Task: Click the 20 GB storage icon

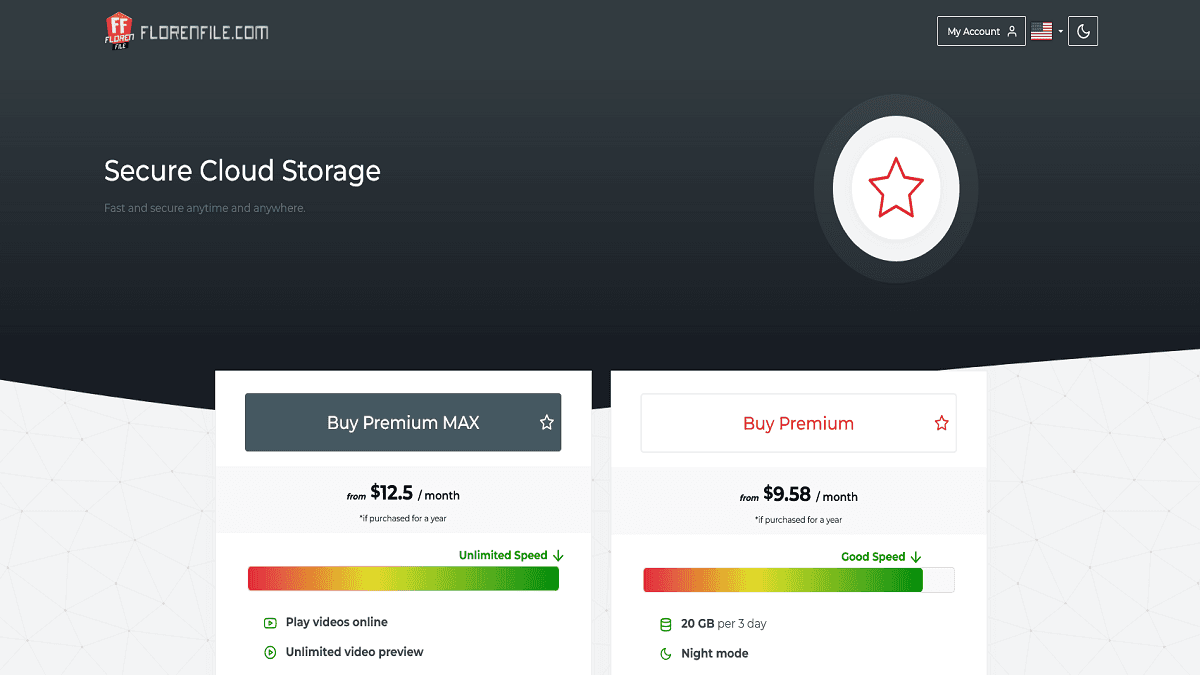Action: click(666, 624)
